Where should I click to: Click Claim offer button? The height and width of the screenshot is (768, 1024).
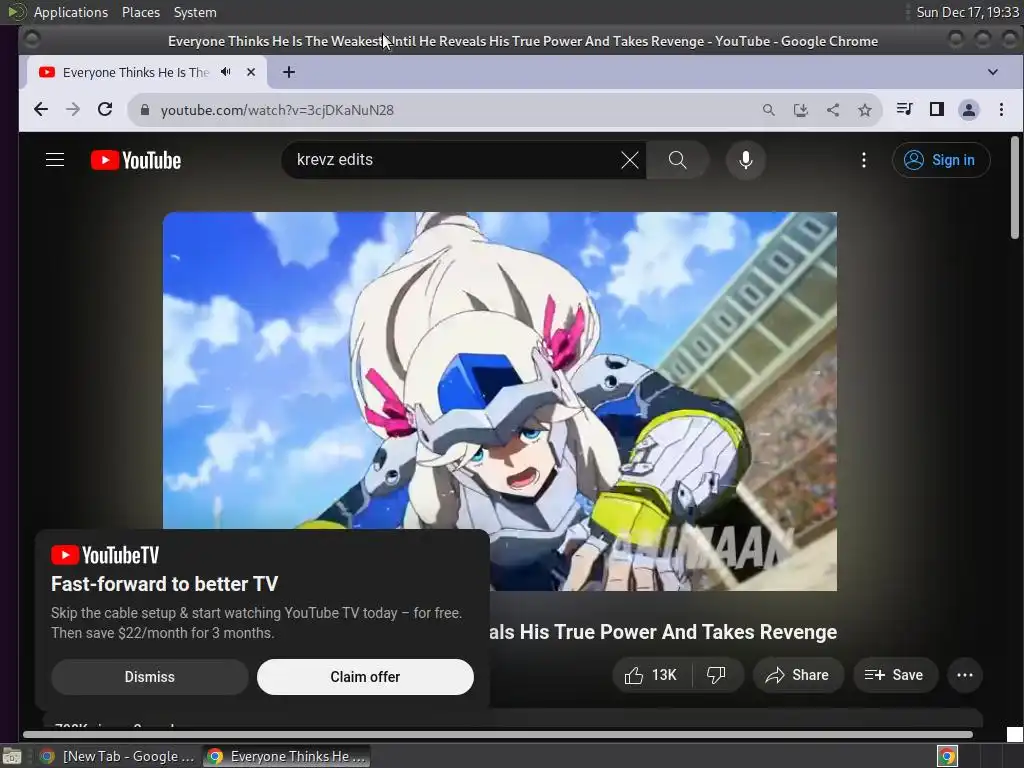click(x=365, y=677)
